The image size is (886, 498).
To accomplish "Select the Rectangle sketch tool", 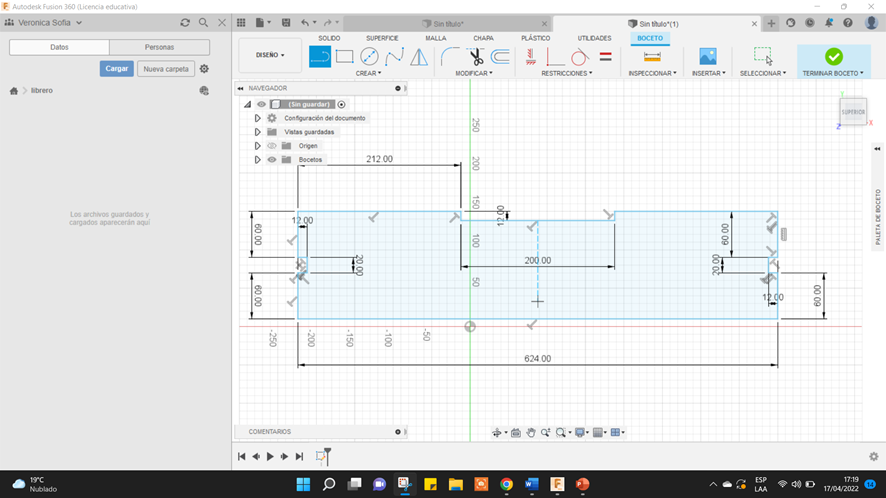I will [345, 57].
